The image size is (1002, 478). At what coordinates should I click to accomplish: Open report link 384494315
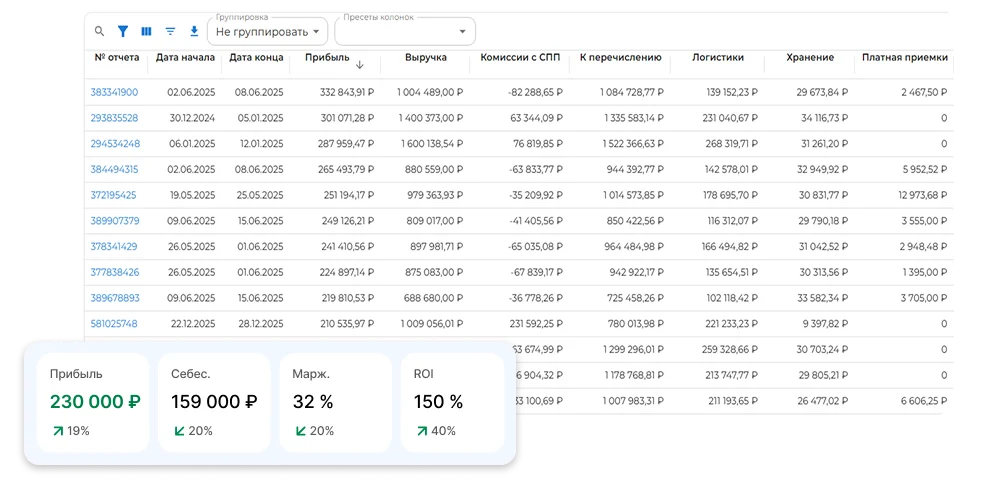[x=114, y=169]
